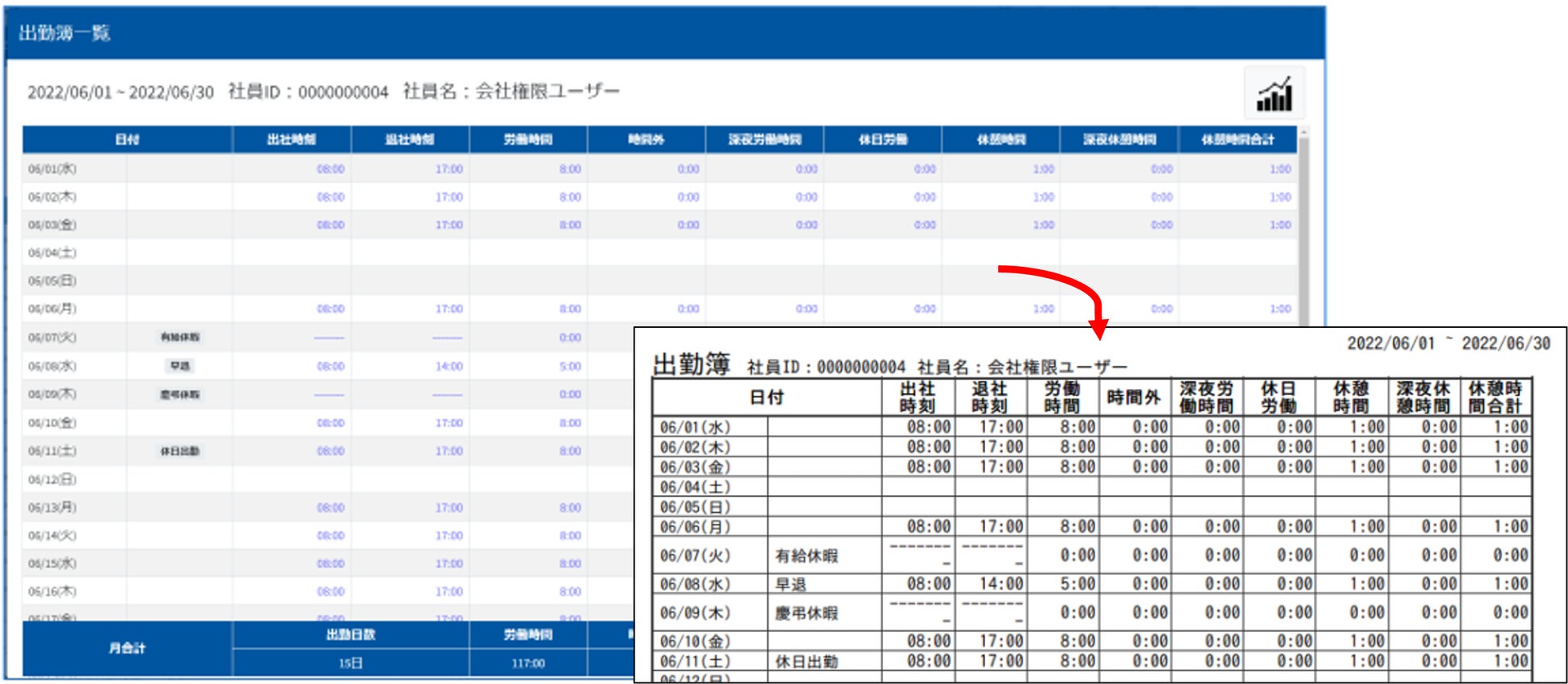Select the 06/06(月) date in the attendance list
The width and height of the screenshot is (1568, 684).
(52, 309)
